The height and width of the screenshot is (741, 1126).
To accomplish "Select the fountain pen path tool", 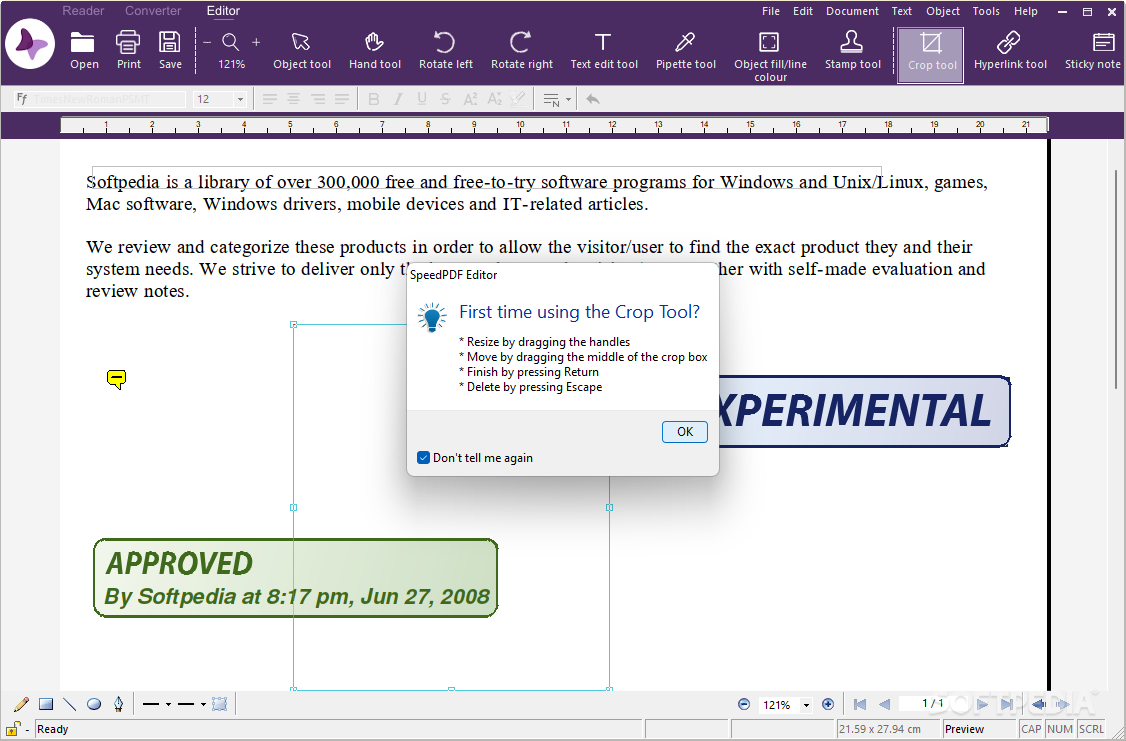I will (x=118, y=704).
